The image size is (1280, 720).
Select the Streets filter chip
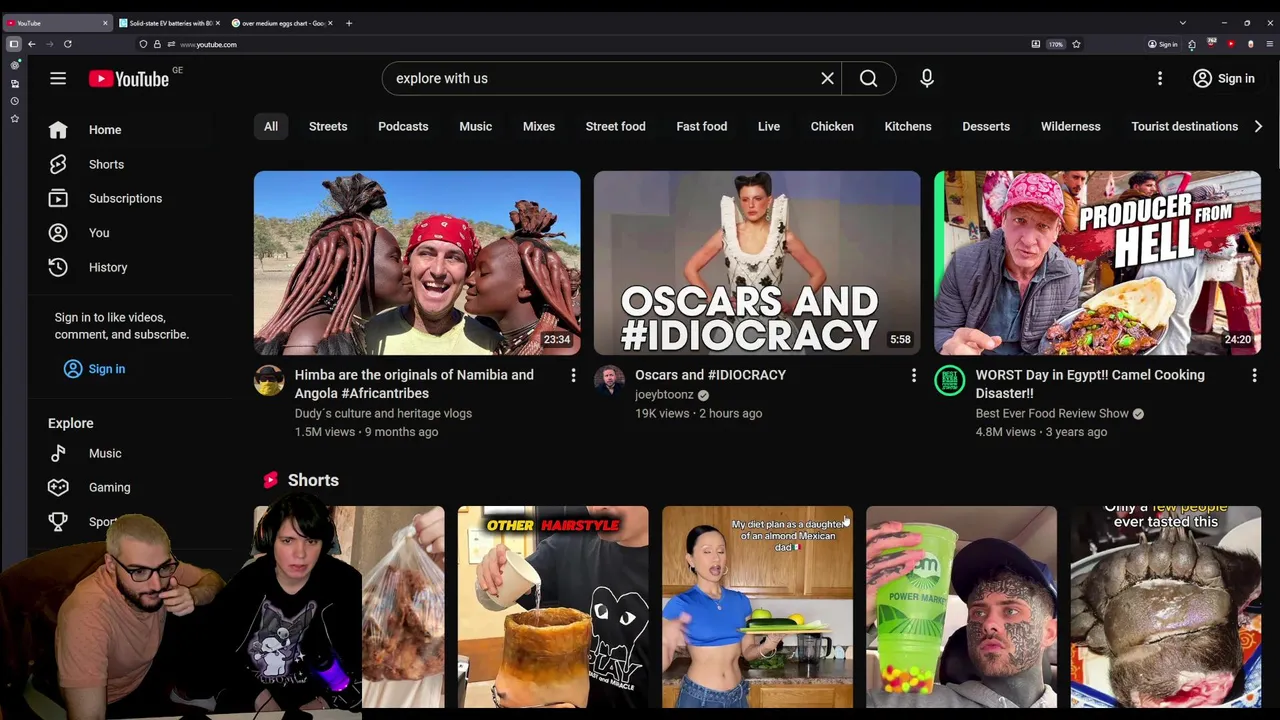tap(328, 126)
